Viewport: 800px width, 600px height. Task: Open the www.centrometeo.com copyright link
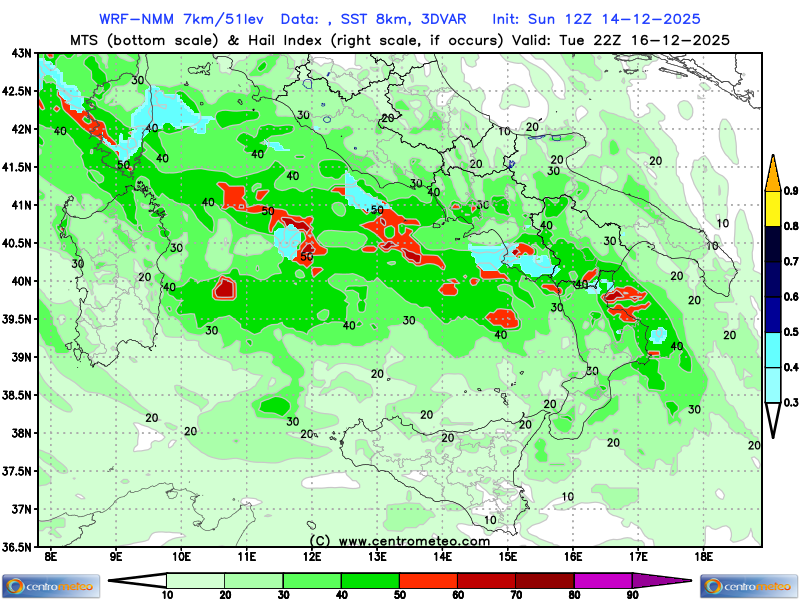(x=400, y=540)
